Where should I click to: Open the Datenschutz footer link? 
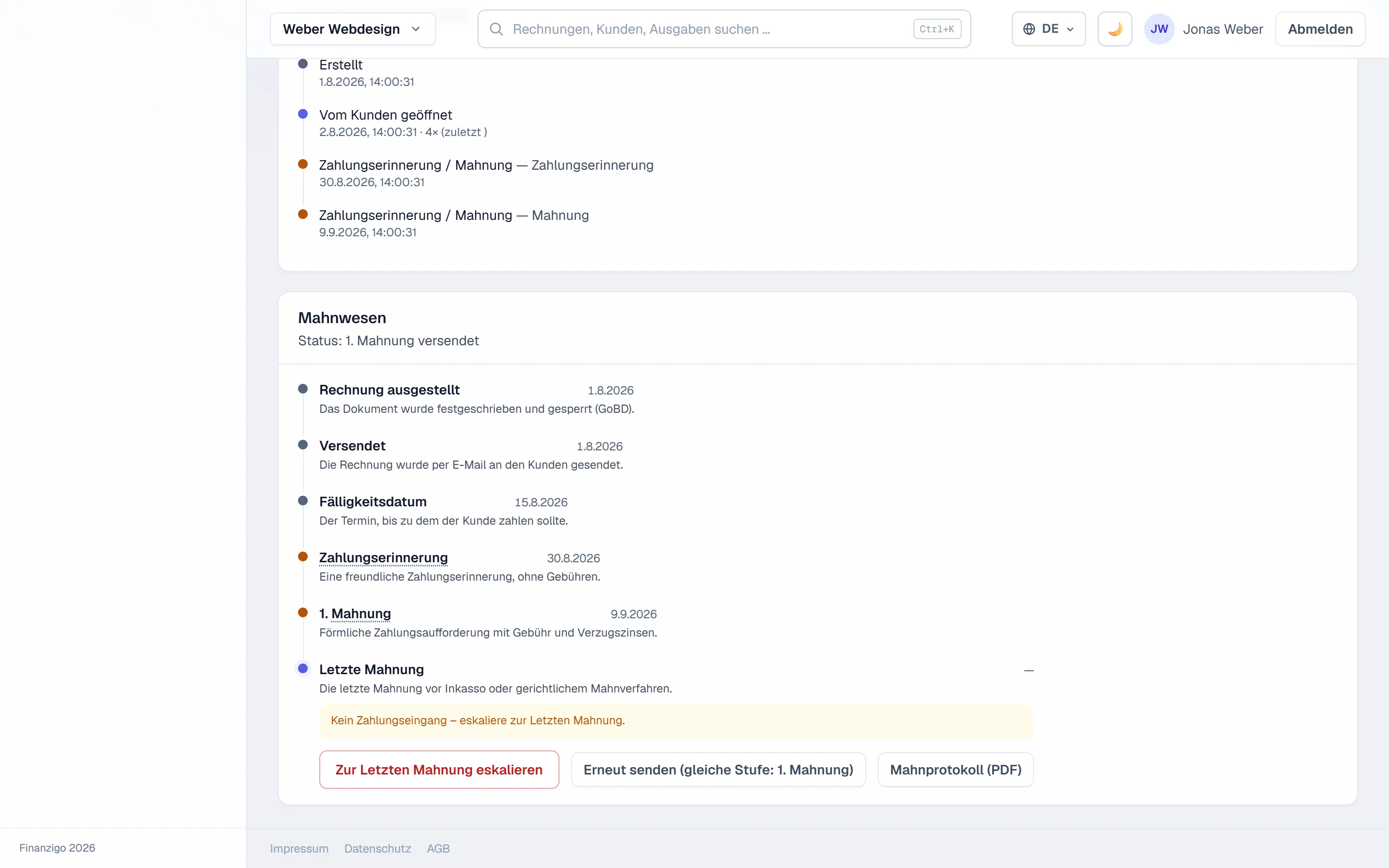point(378,848)
